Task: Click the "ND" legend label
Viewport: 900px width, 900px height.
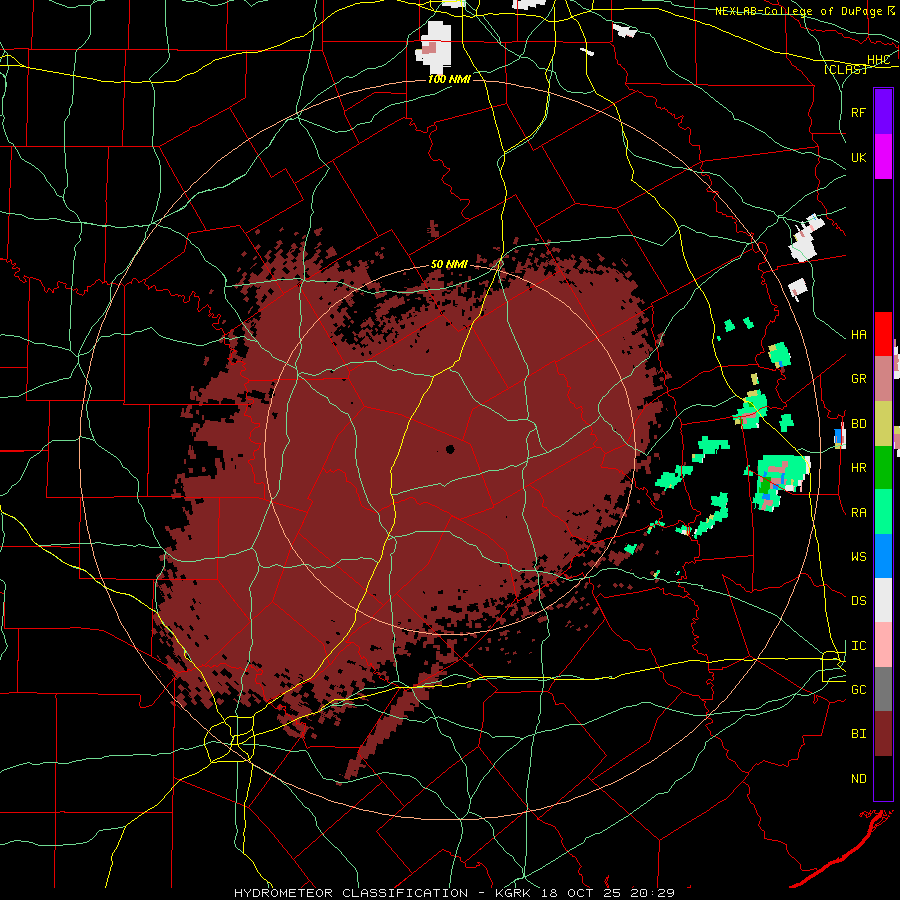Action: point(858,779)
